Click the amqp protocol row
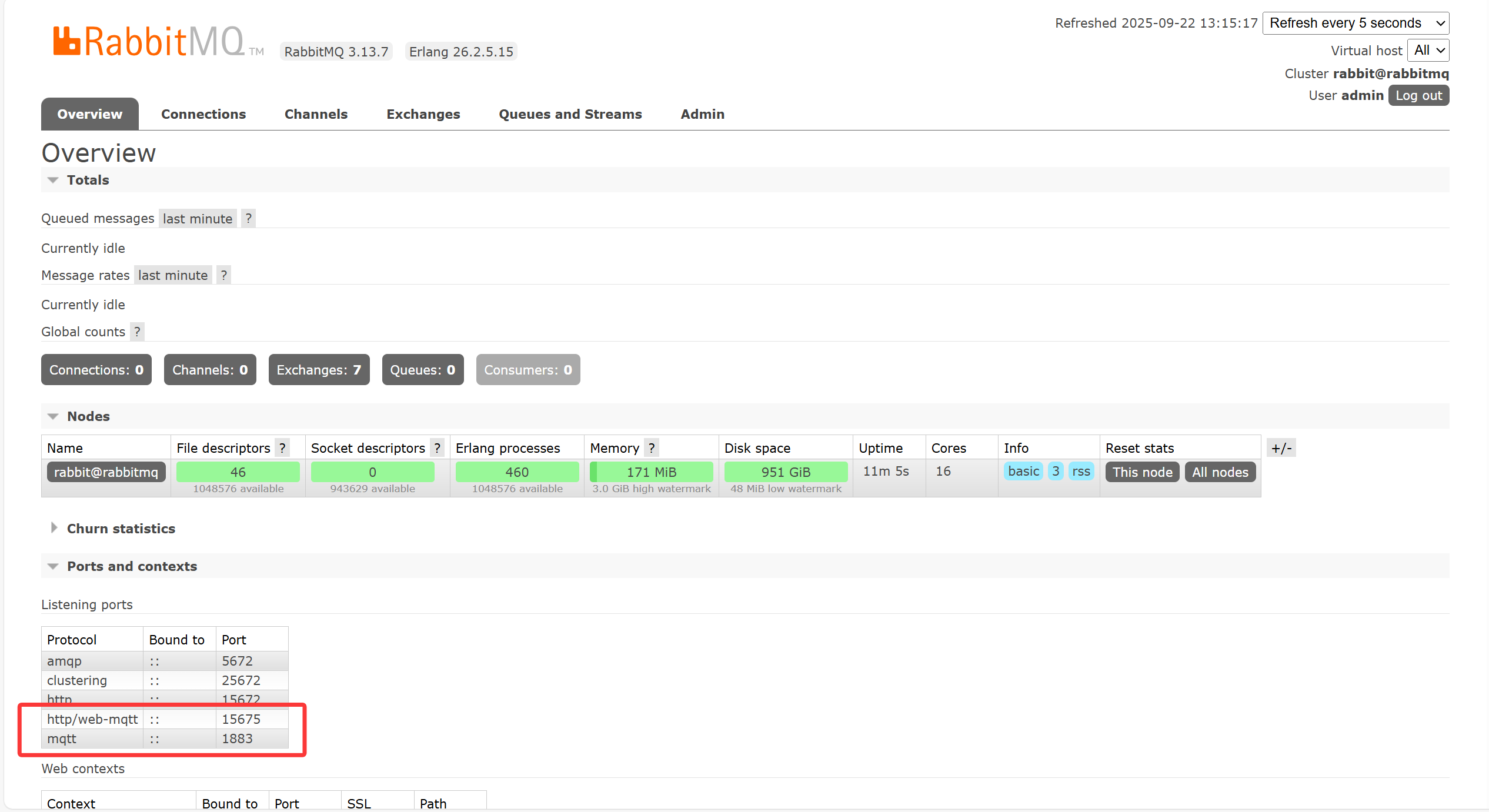The image size is (1489, 812). coord(165,661)
